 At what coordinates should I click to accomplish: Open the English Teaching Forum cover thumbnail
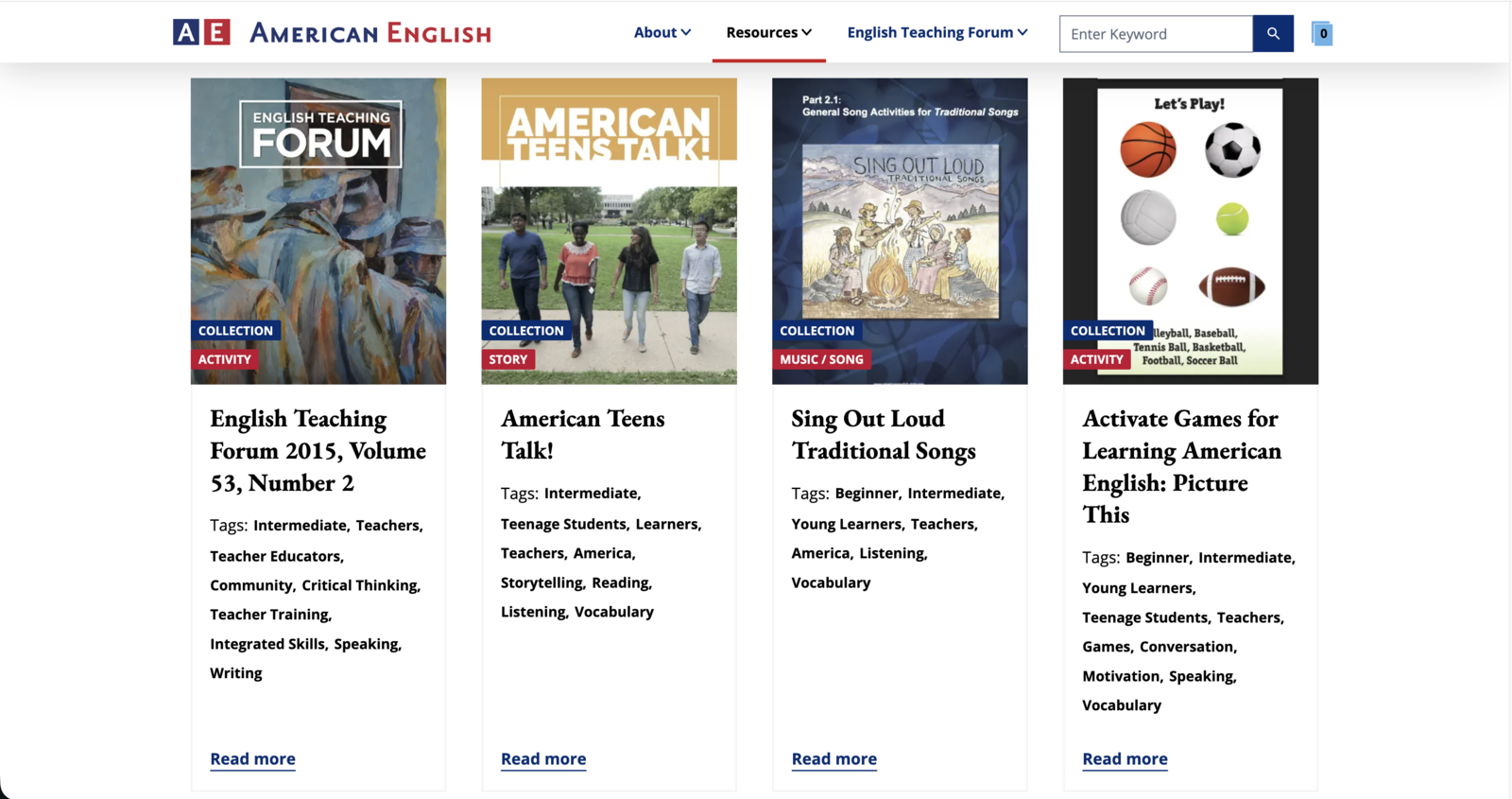click(318, 231)
